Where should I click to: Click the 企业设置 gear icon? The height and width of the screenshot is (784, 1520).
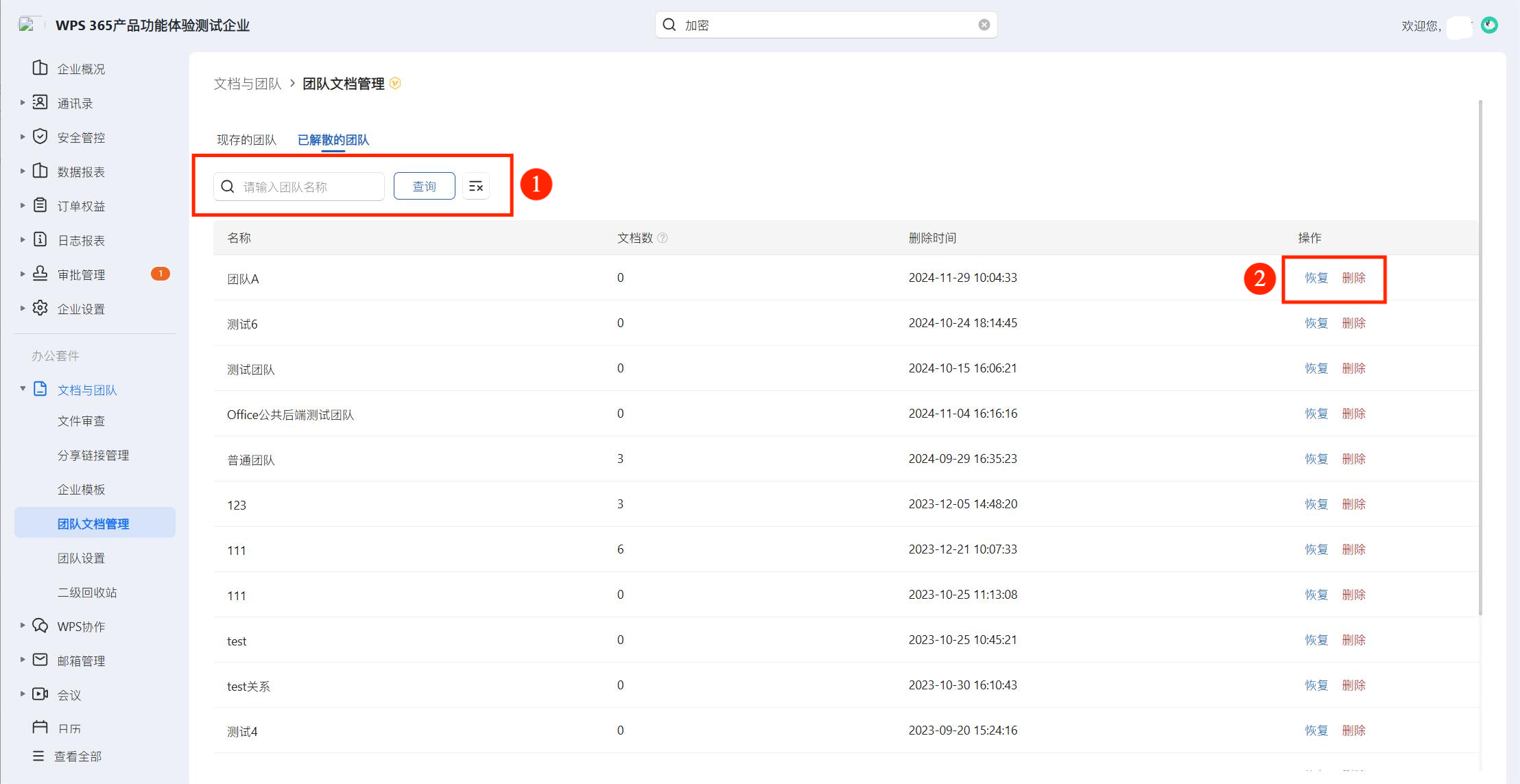point(40,308)
